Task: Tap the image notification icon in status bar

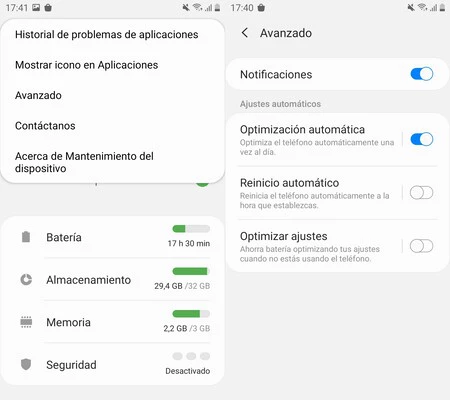Action: tap(36, 8)
